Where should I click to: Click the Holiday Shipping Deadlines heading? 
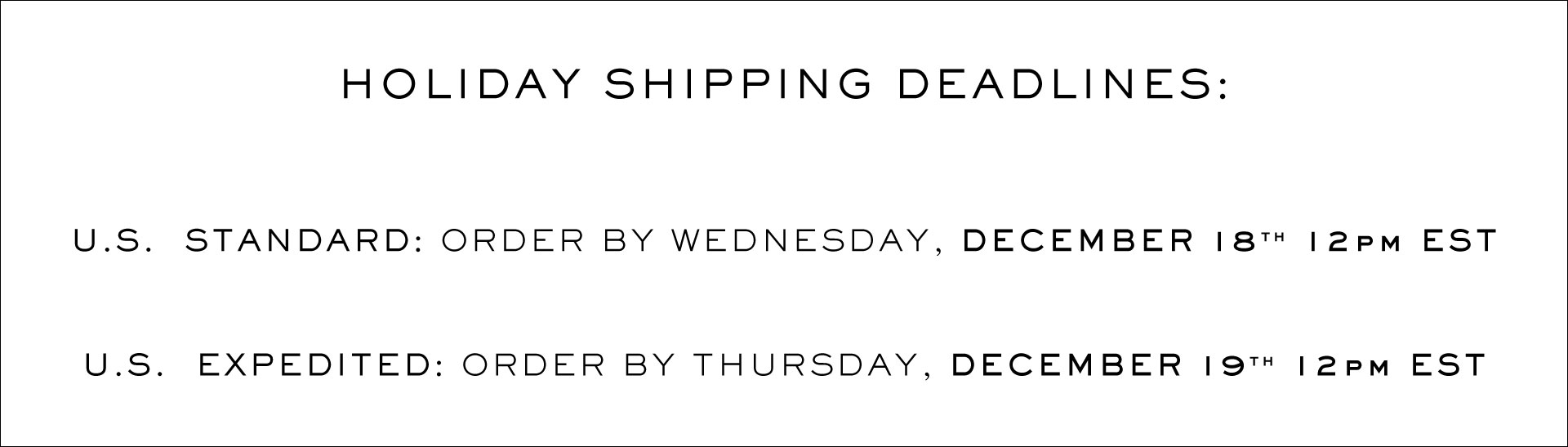pyautogui.click(x=784, y=85)
